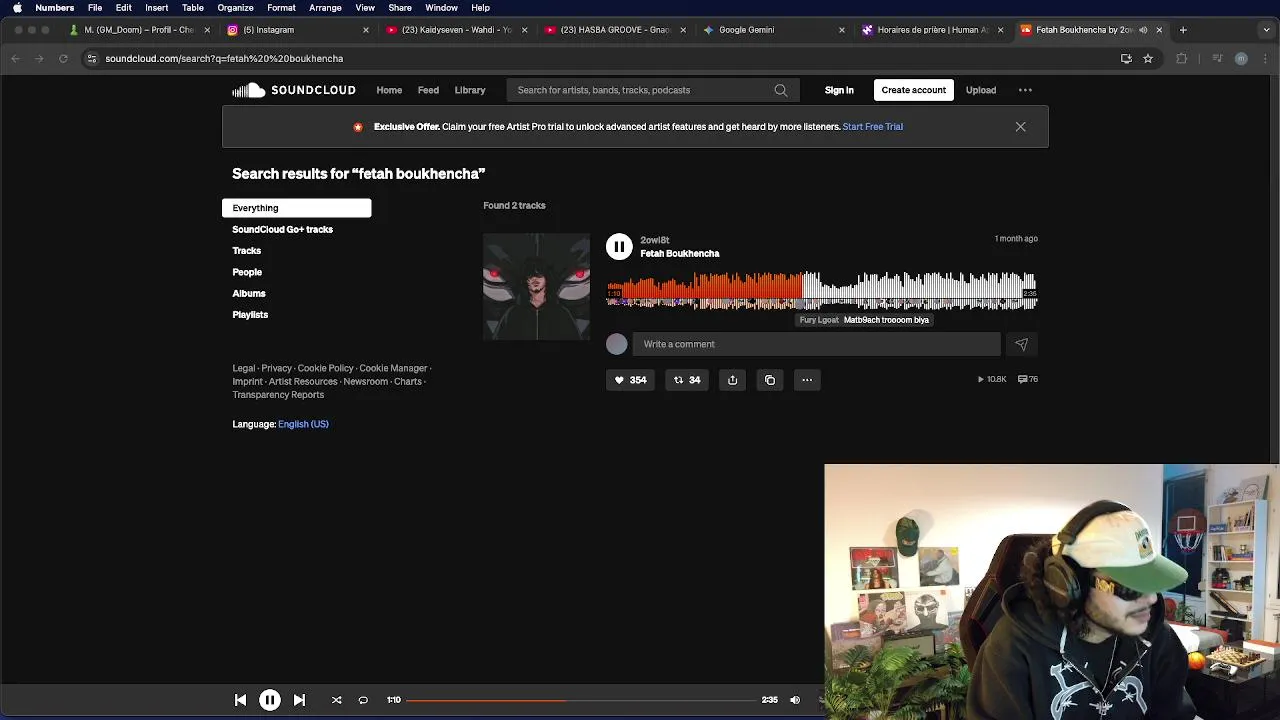This screenshot has height=720, width=1280.
Task: Filter results by Tracks
Action: (246, 251)
